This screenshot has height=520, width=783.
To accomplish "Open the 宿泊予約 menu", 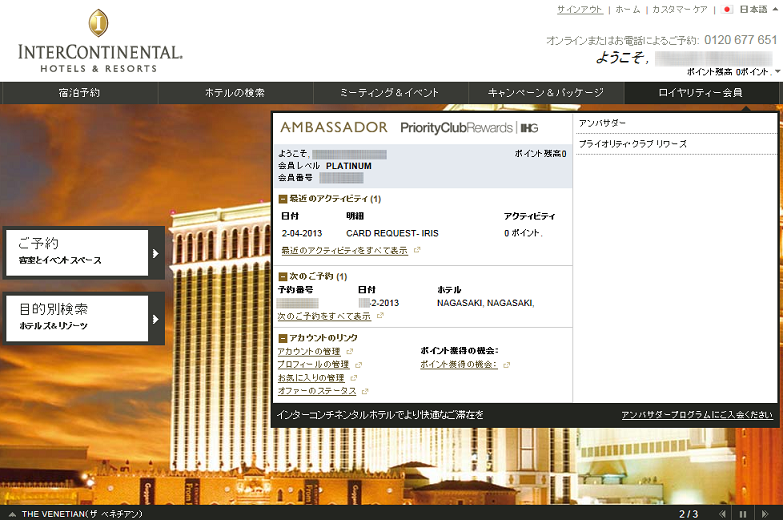I will pyautogui.click(x=79, y=93).
